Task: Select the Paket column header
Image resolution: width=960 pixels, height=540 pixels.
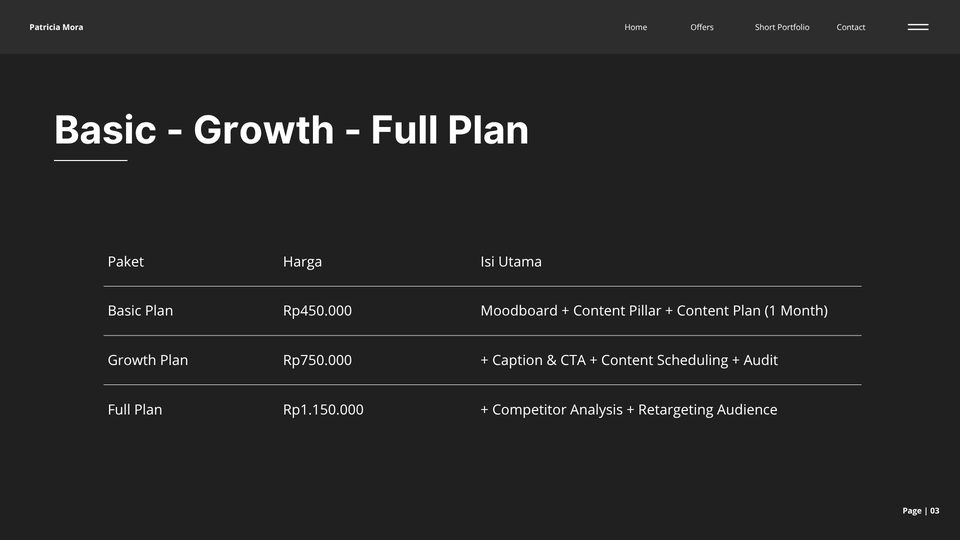Action: tap(126, 261)
